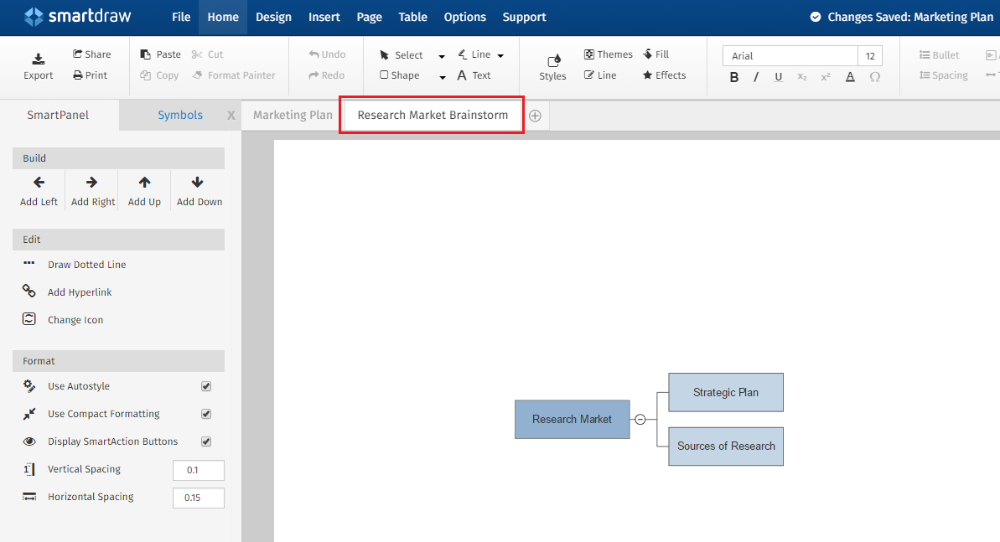Open the Spacing option

(x=943, y=75)
